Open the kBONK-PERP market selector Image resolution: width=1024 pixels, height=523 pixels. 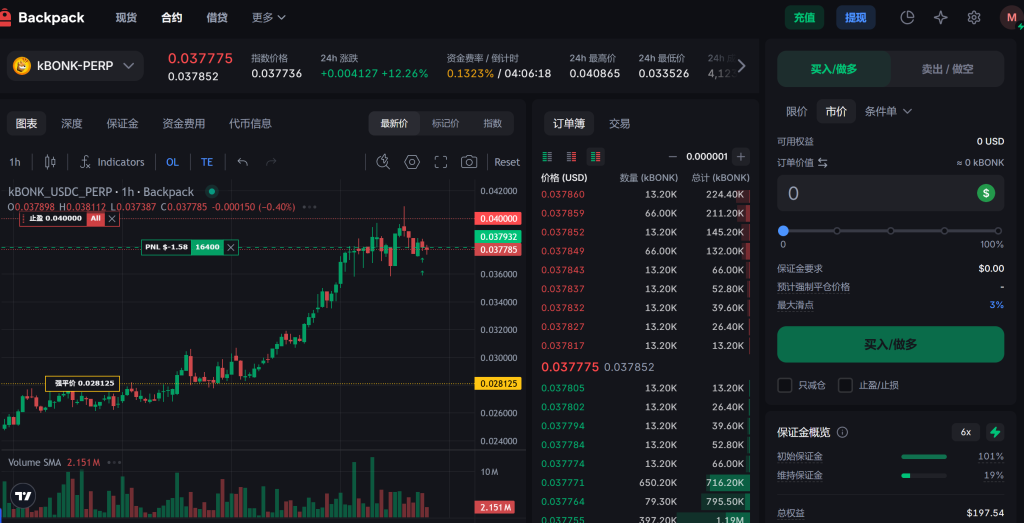[76, 66]
